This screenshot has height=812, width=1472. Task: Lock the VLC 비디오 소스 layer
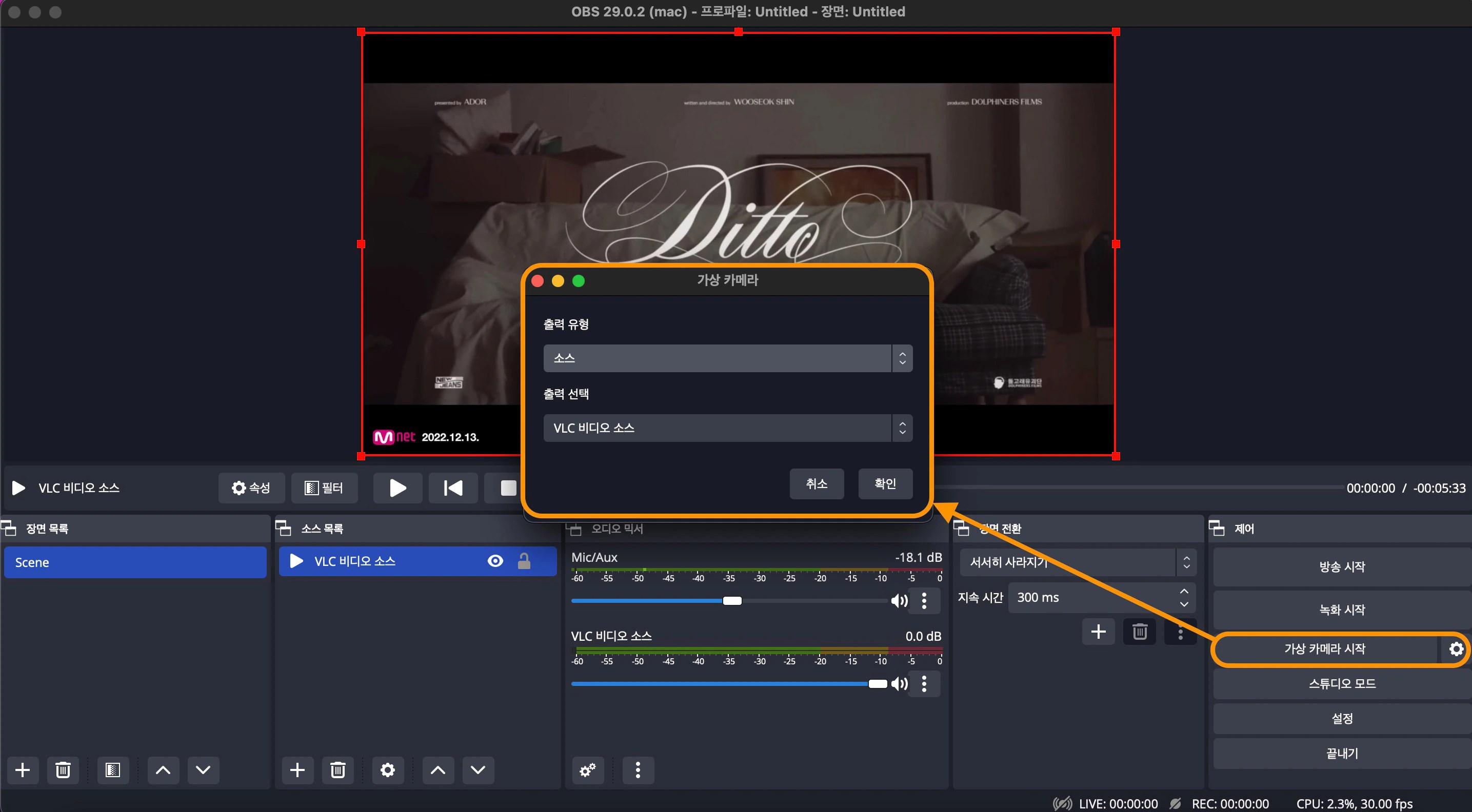point(525,561)
